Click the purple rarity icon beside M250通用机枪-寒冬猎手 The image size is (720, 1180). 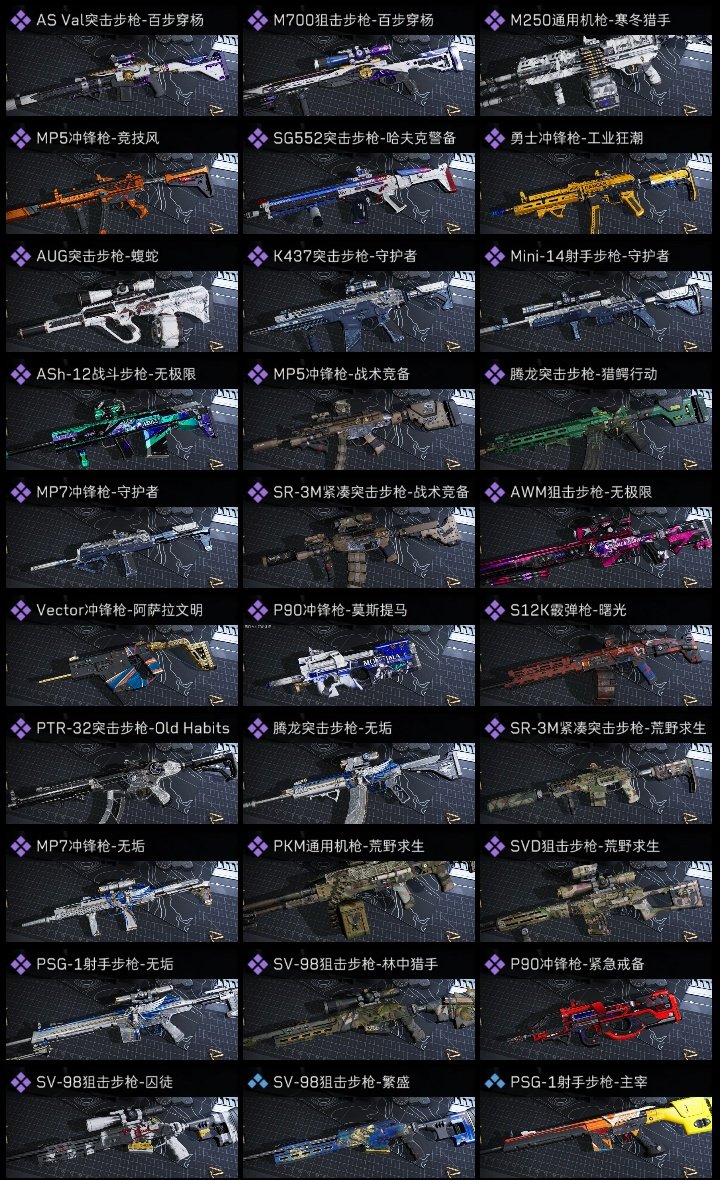click(x=494, y=20)
